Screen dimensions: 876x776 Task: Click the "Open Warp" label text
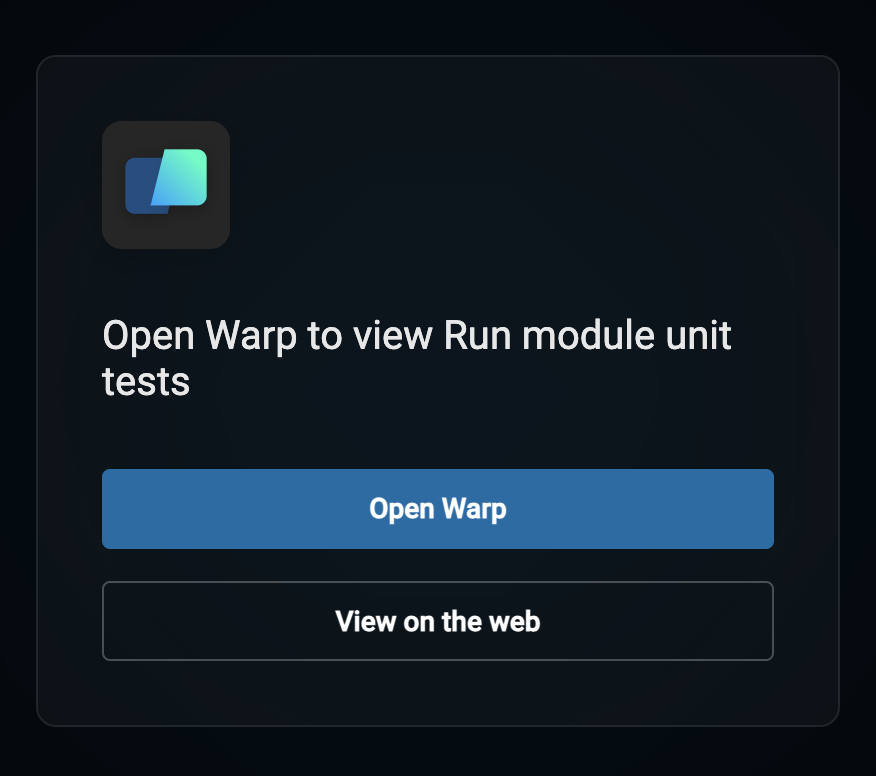(437, 509)
